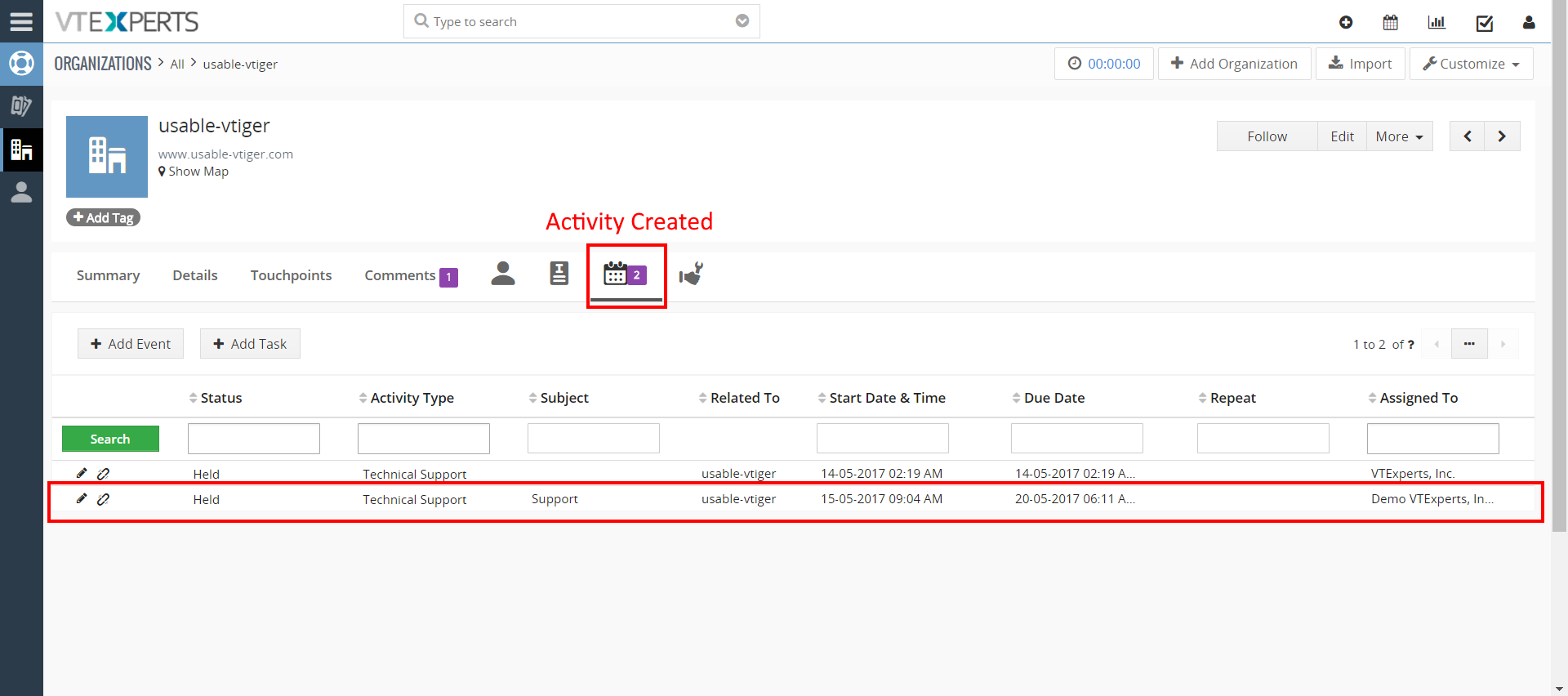Viewport: 1568px width, 696px height.
Task: Click the ORGANIZATIONS breadcrumb heading
Action: 103,63
